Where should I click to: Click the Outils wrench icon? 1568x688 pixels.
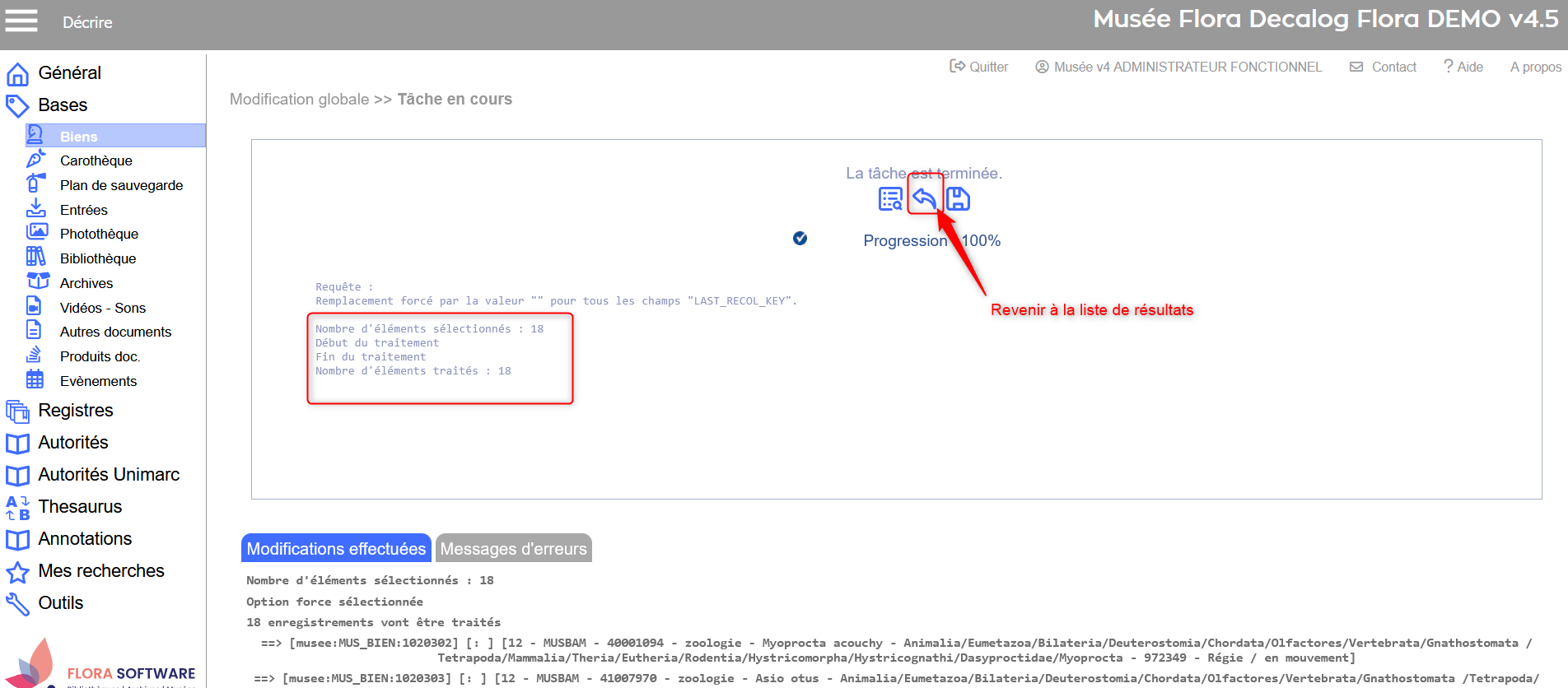point(17,603)
